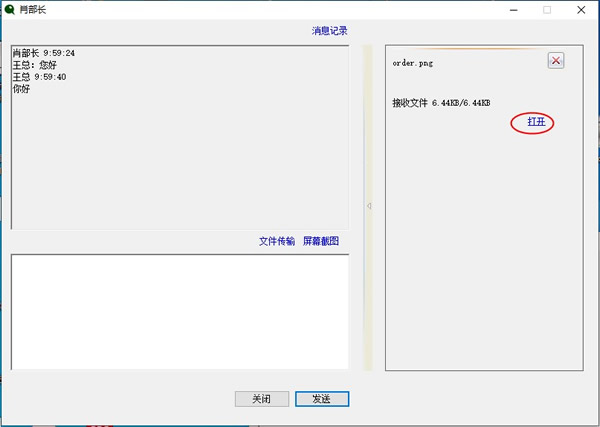600x427 pixels.
Task: Close the window with title bar X
Action: [x=581, y=10]
